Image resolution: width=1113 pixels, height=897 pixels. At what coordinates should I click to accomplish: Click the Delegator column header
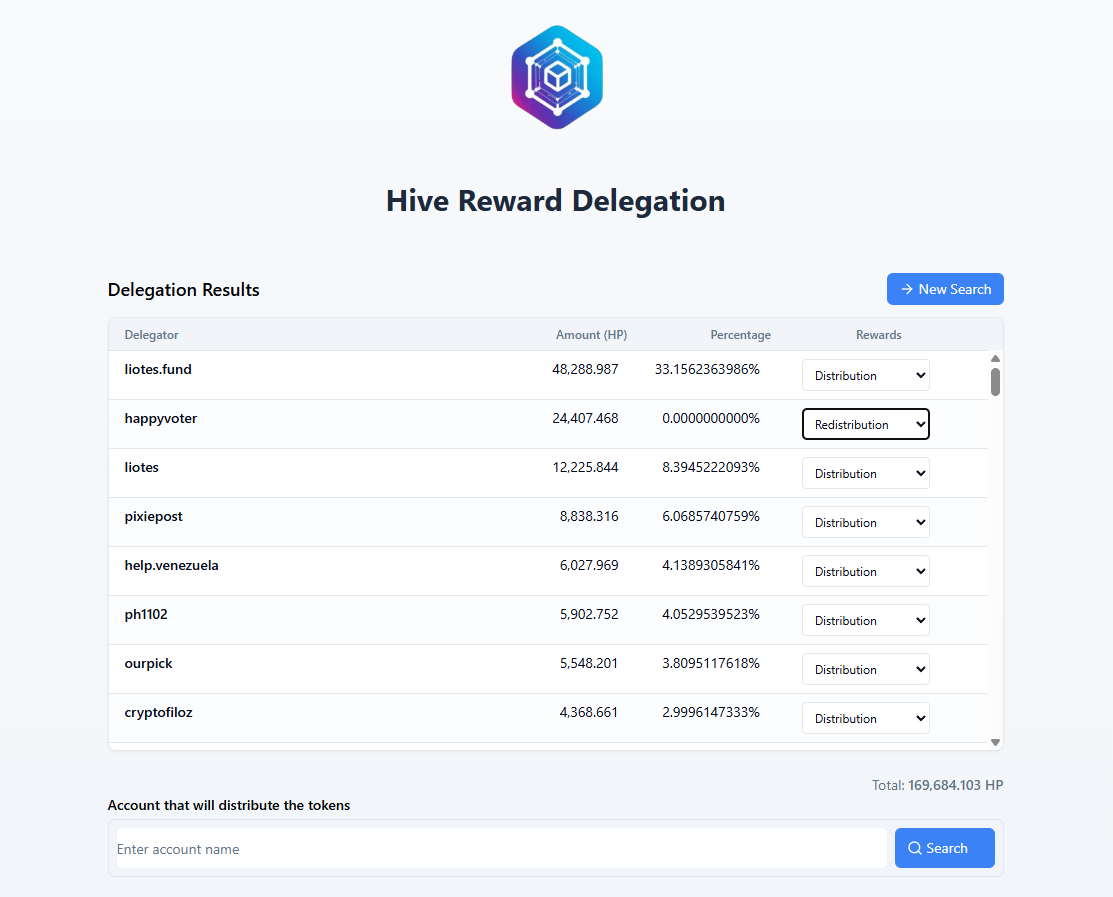click(x=152, y=335)
